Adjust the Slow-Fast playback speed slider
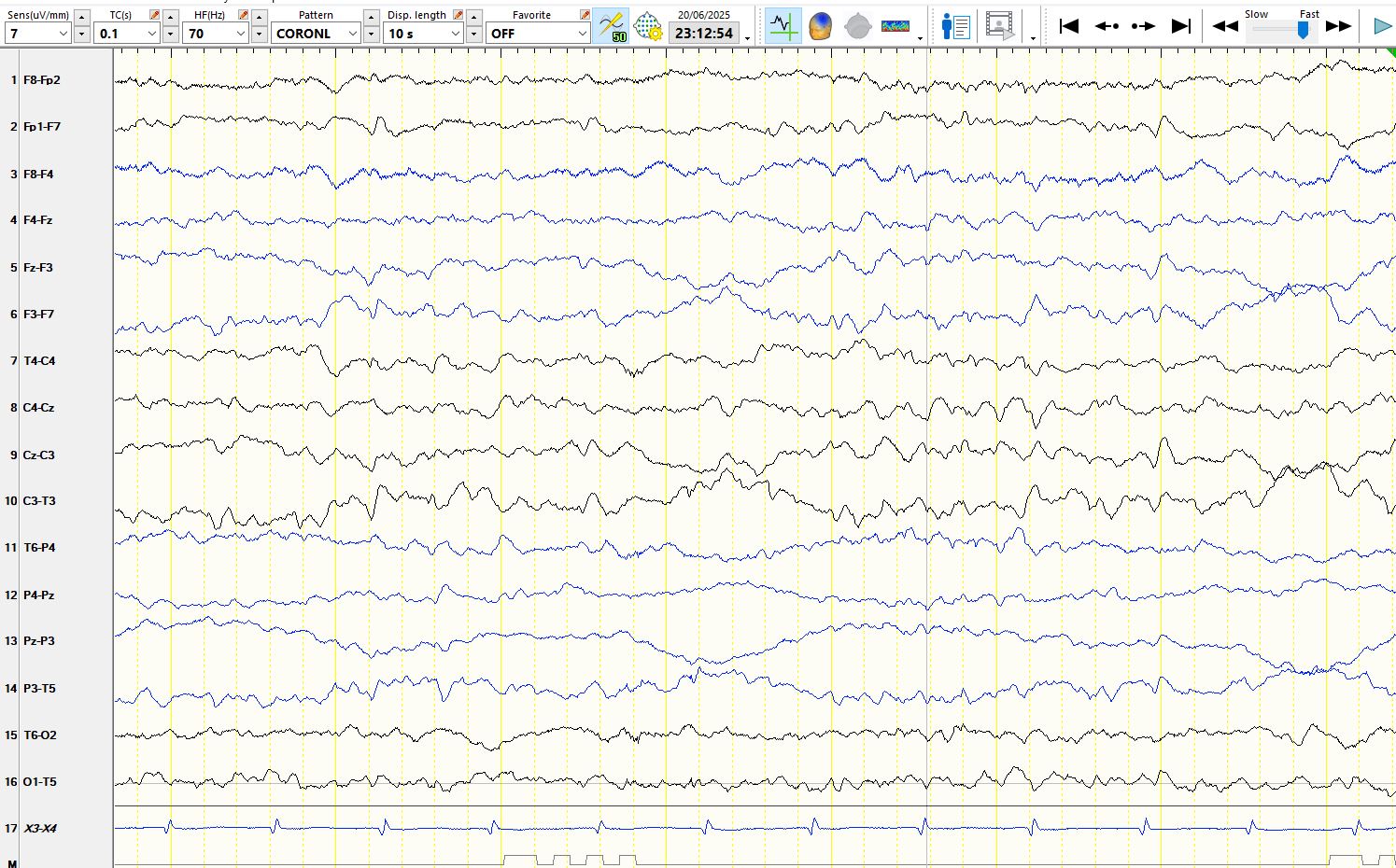This screenshot has width=1396, height=868. click(x=1303, y=30)
